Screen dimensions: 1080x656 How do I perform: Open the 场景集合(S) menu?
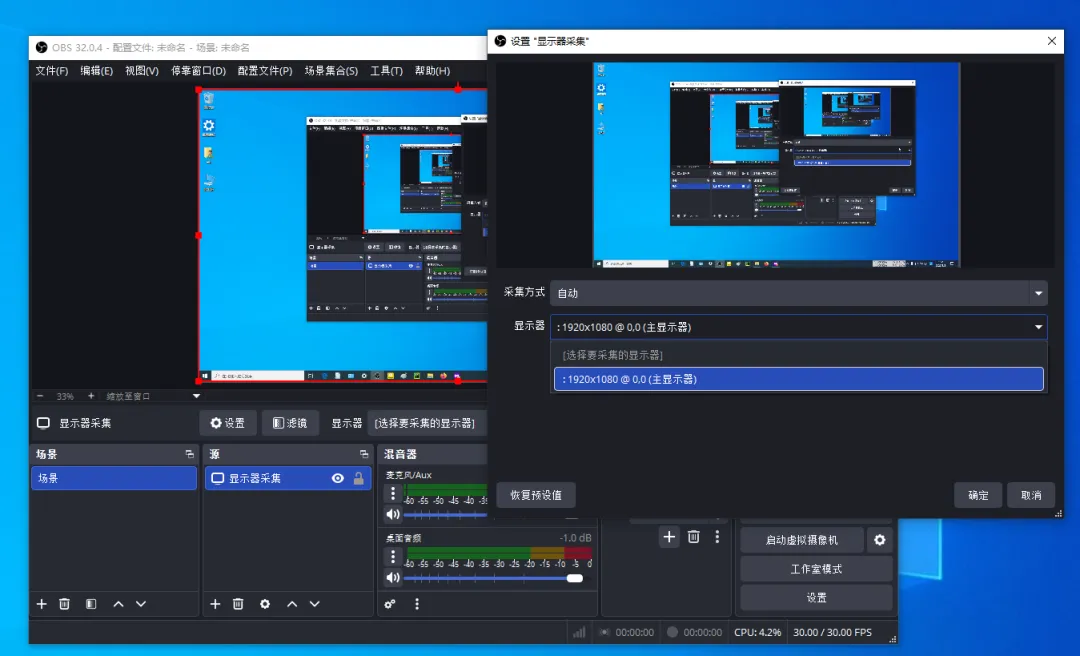tap(331, 70)
